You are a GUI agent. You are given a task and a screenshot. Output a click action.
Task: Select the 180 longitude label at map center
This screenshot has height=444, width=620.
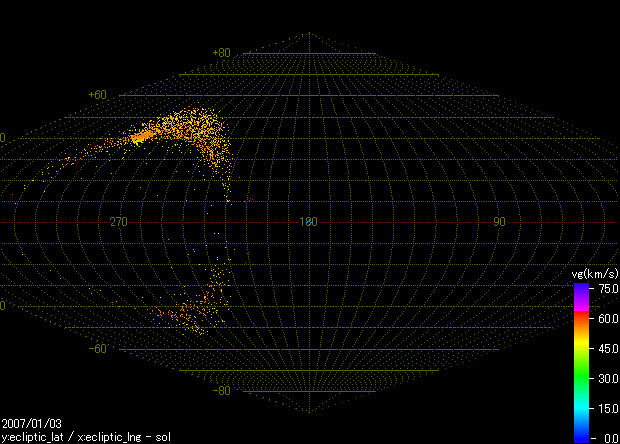308,221
